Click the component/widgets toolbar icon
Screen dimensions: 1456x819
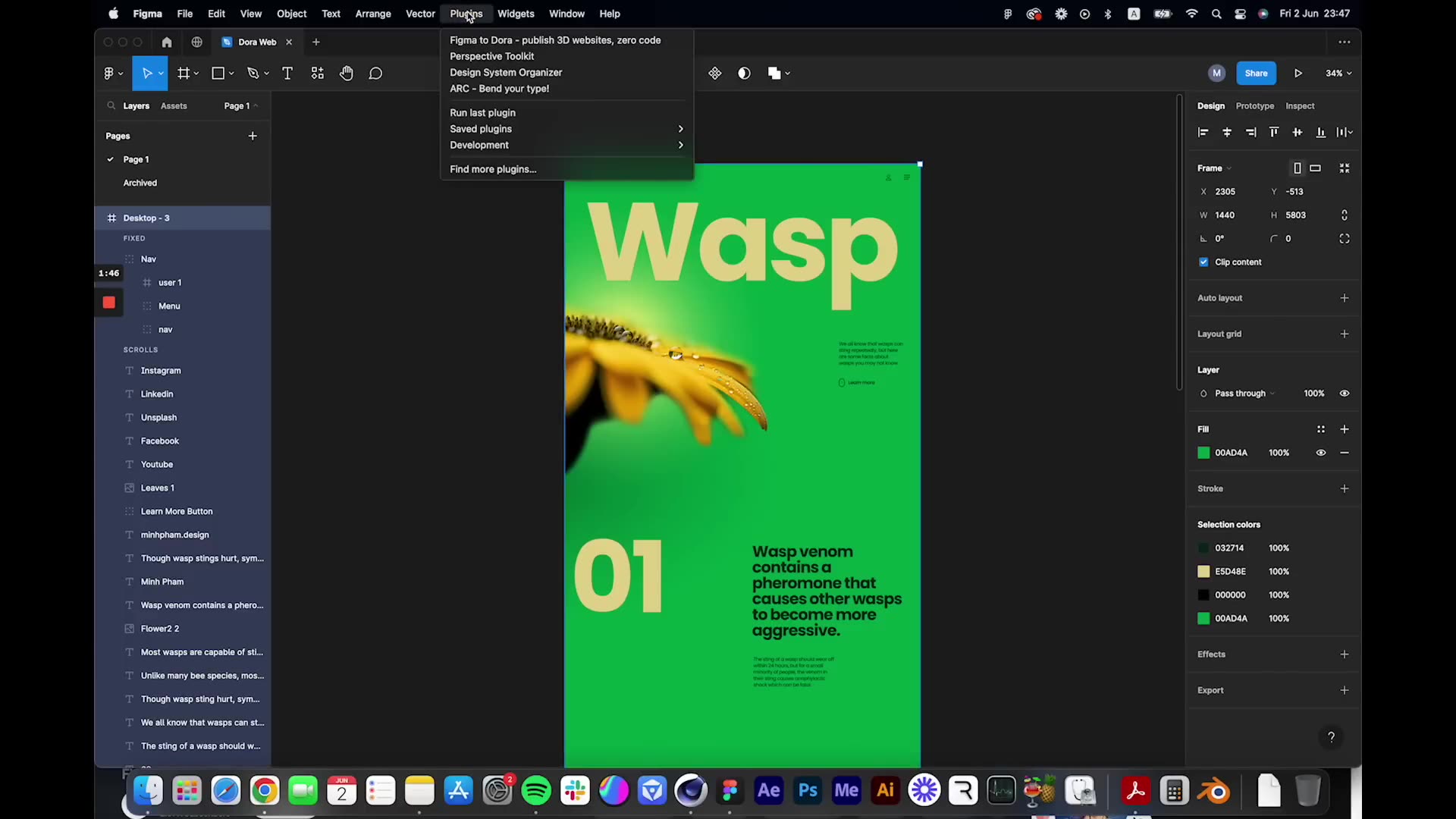click(317, 73)
